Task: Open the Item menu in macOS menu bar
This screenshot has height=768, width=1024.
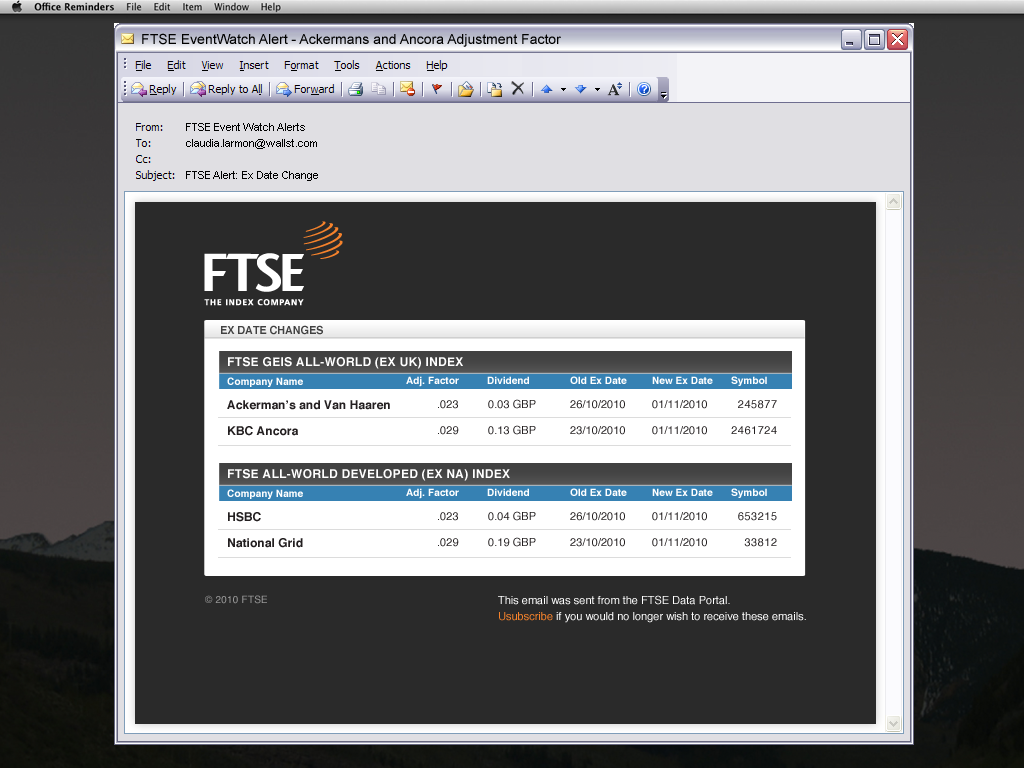Action: (192, 7)
